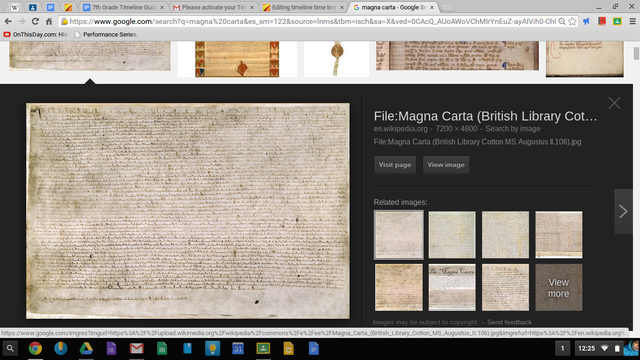Bookmark this page with the star icon
Screen dimensions: 640x360
coord(572,21)
